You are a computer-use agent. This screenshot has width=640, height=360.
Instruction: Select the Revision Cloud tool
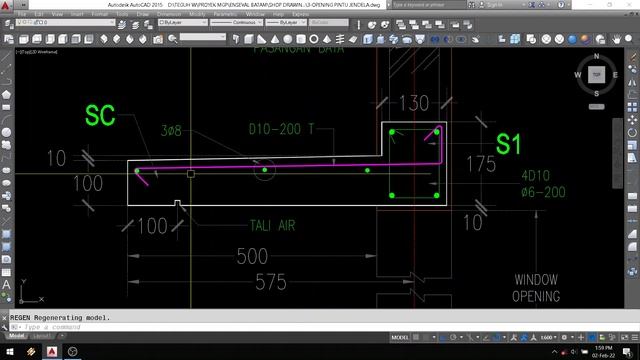[x=6, y=145]
